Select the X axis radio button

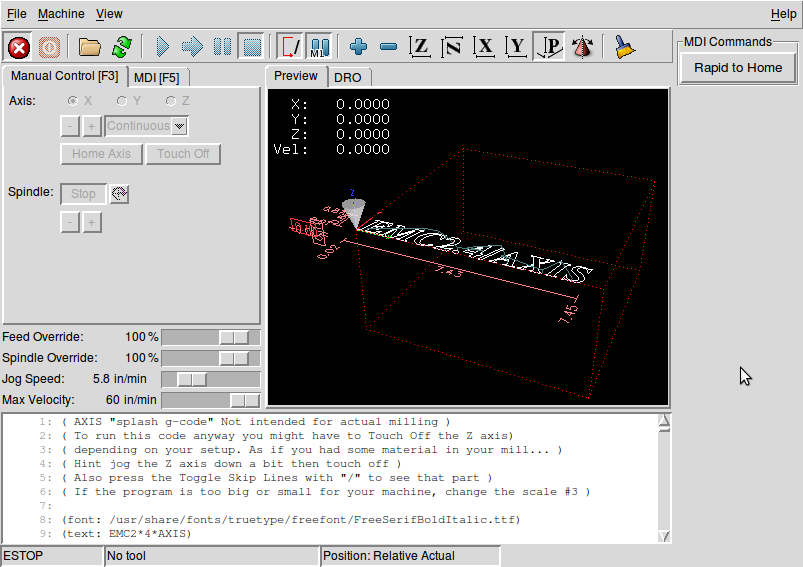[73, 101]
